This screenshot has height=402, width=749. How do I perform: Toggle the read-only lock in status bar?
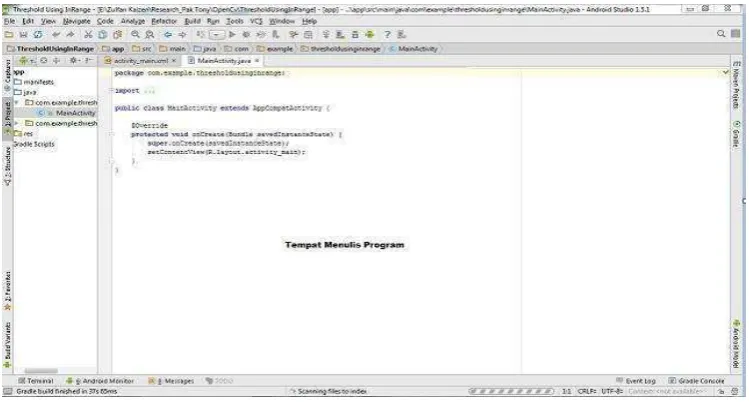coord(722,391)
